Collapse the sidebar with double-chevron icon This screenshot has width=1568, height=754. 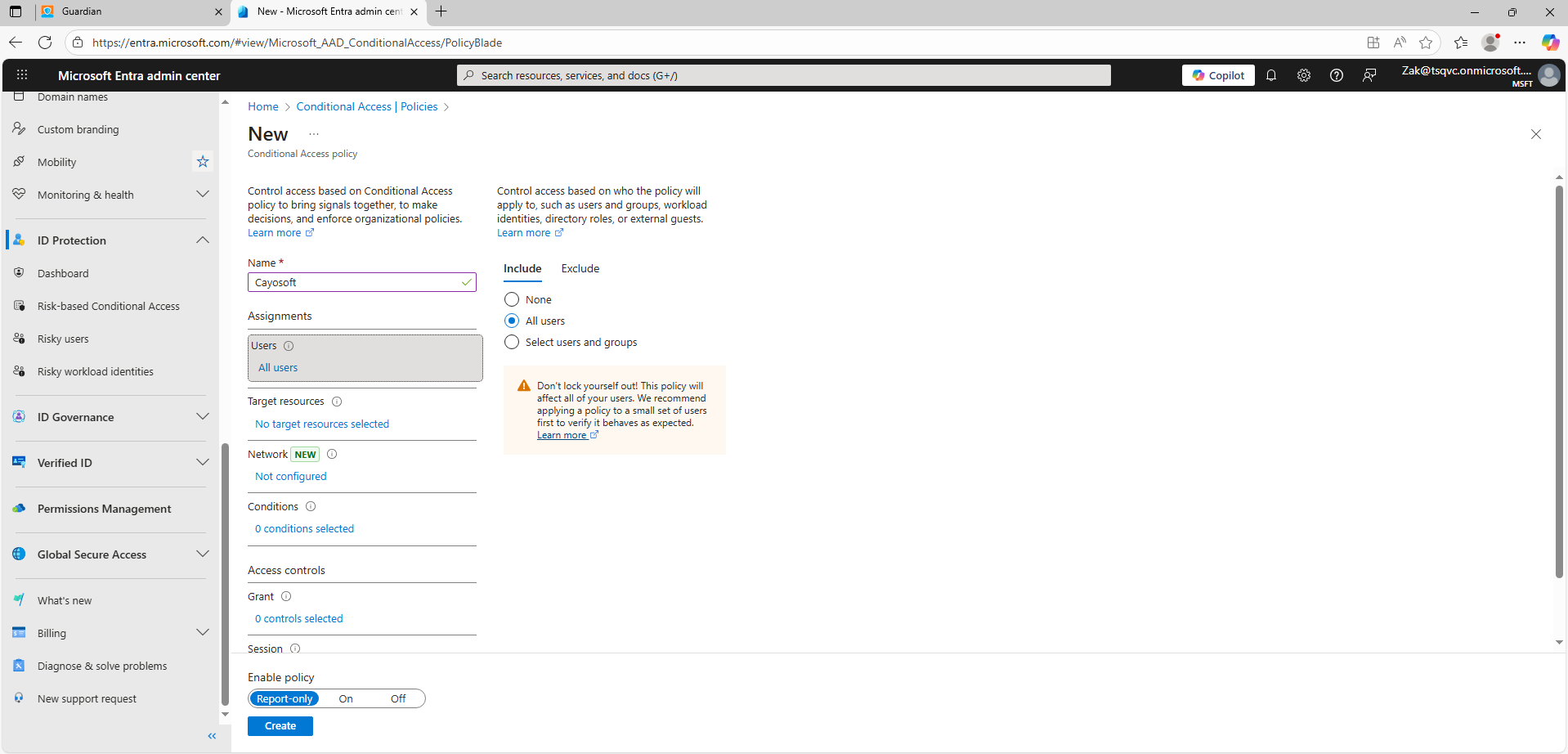[x=212, y=736]
